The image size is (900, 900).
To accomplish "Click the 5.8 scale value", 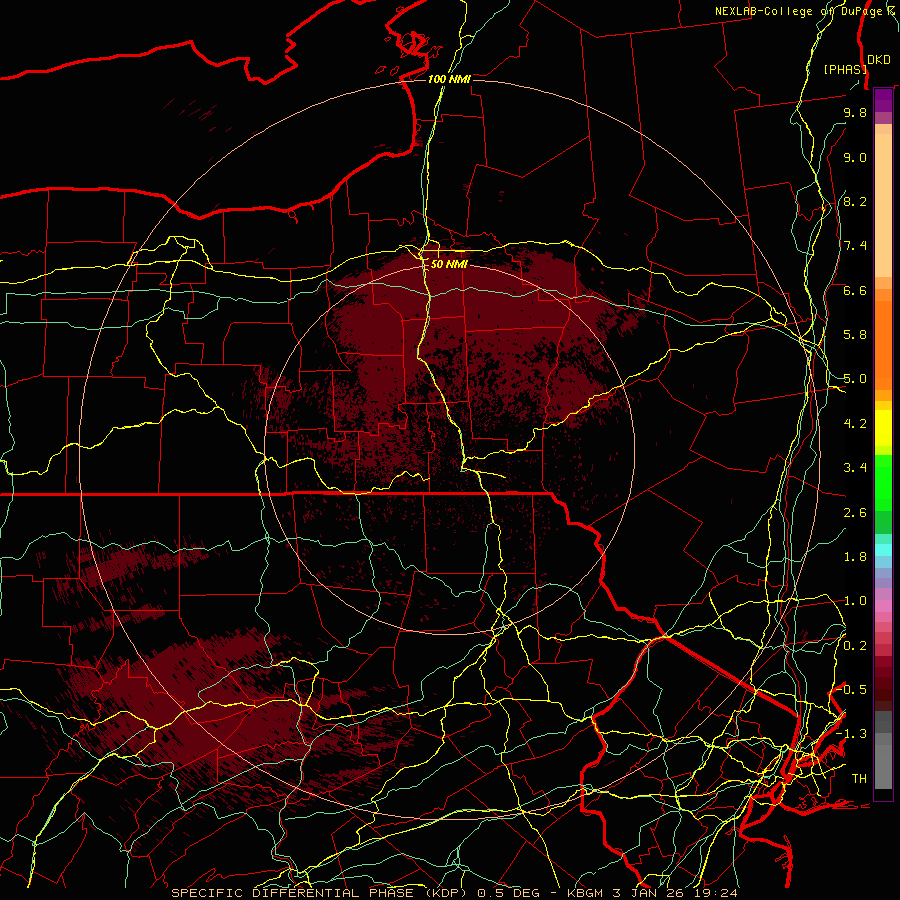I will pos(855,335).
